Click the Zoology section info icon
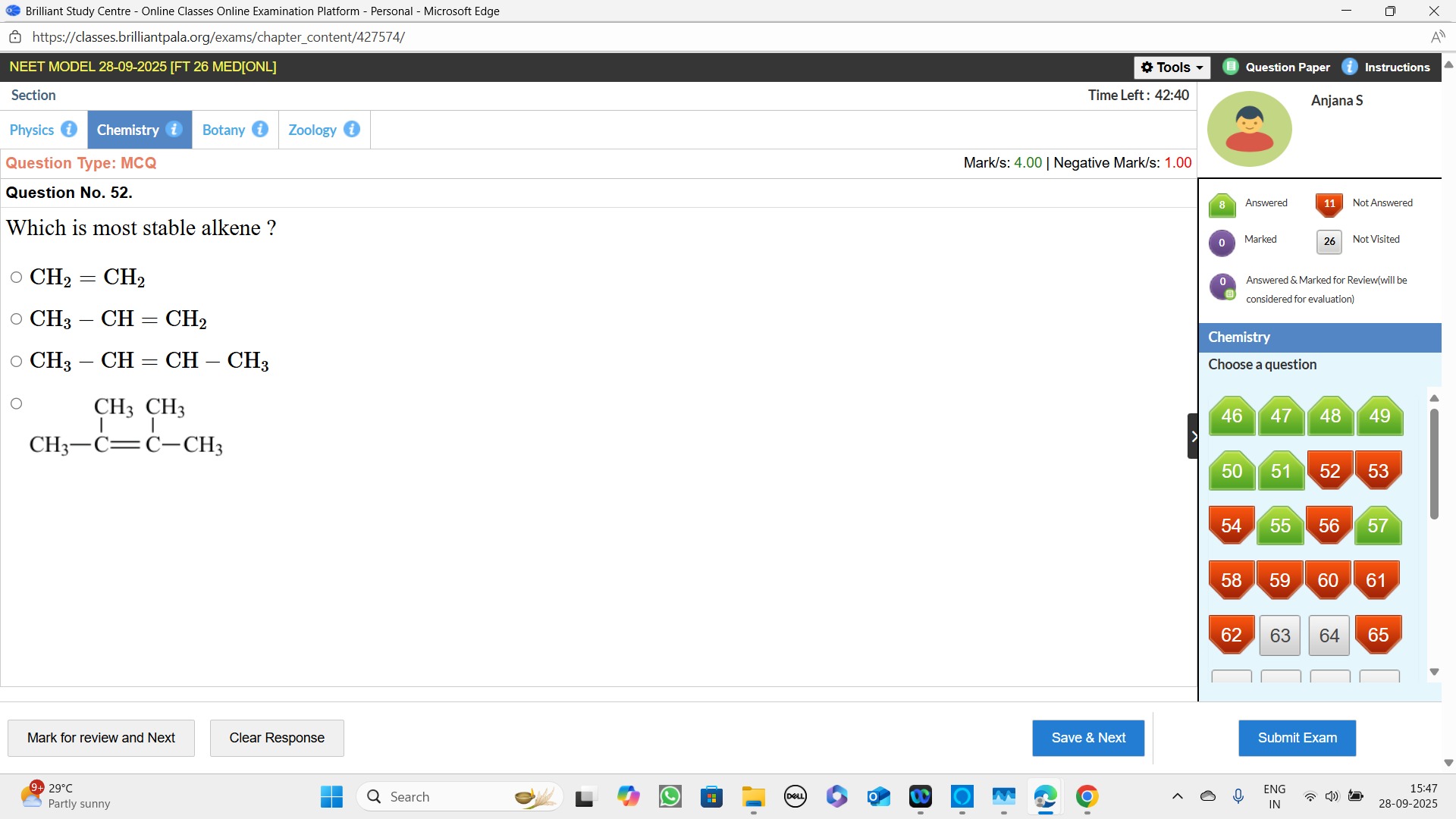Viewport: 1456px width, 819px height. [351, 129]
